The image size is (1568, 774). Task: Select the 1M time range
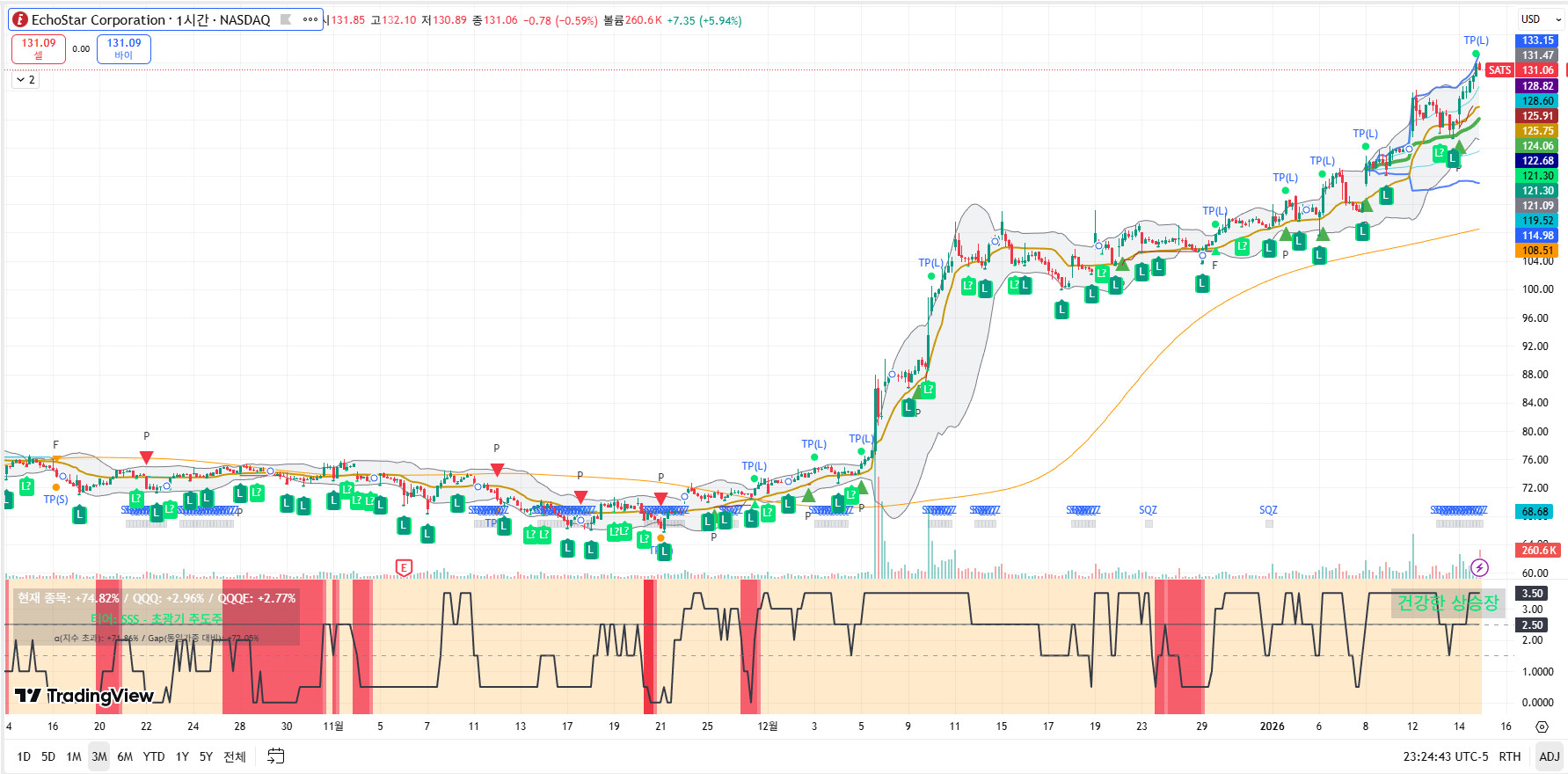click(74, 756)
